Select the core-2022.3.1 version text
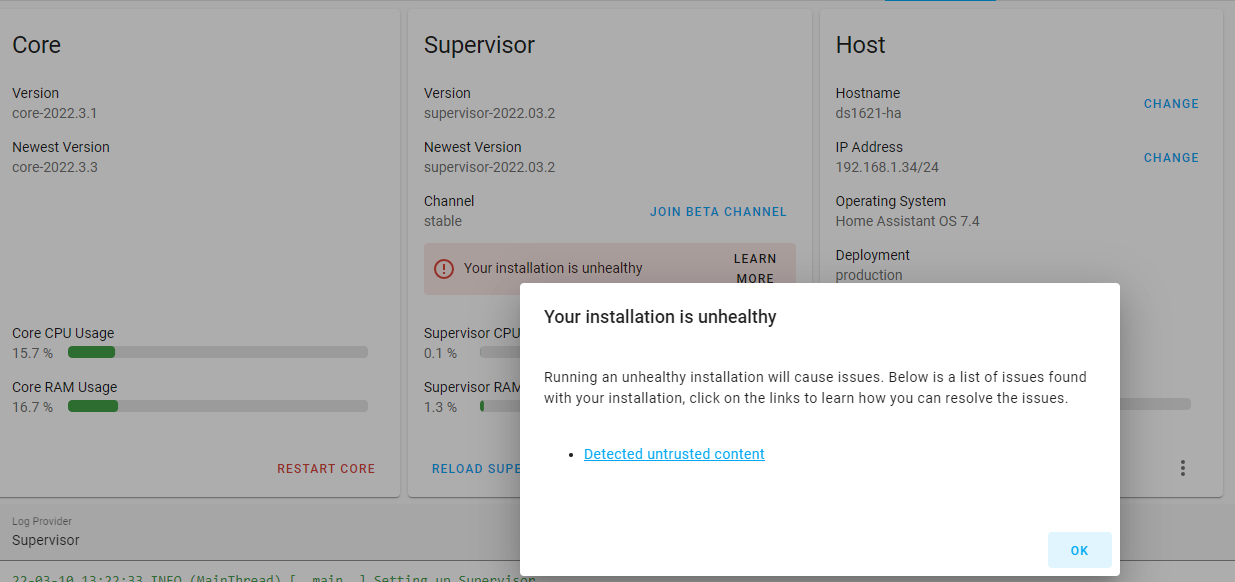Screen dimensions: 1235x582 (x=55, y=113)
